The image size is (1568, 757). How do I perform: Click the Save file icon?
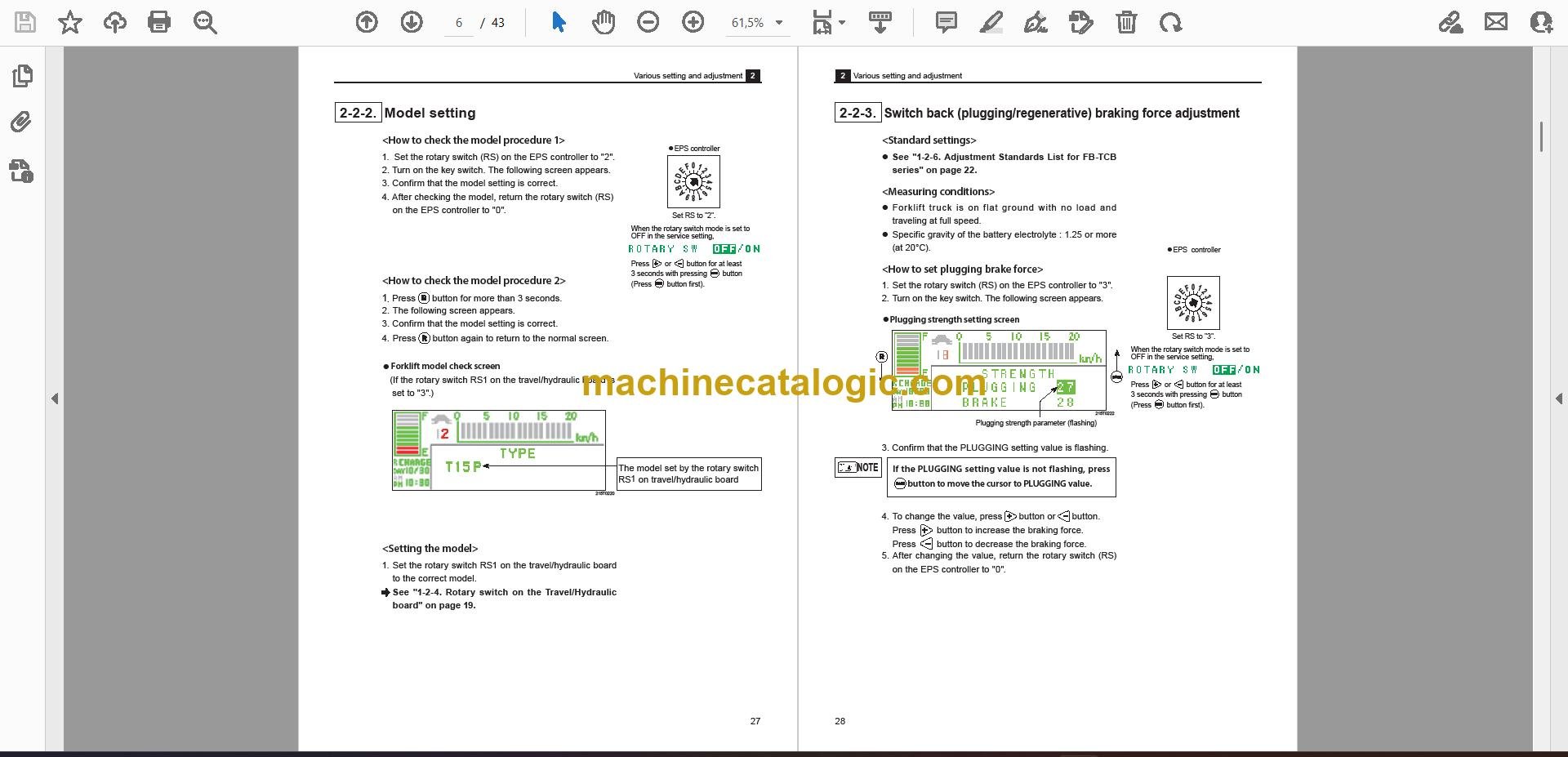coord(25,22)
